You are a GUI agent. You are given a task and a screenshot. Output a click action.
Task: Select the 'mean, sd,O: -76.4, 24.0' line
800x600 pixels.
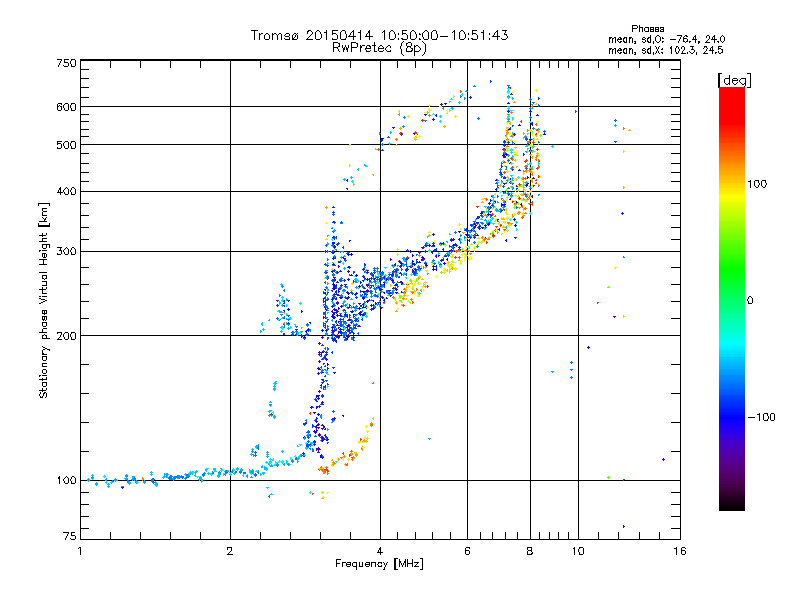[x=666, y=39]
